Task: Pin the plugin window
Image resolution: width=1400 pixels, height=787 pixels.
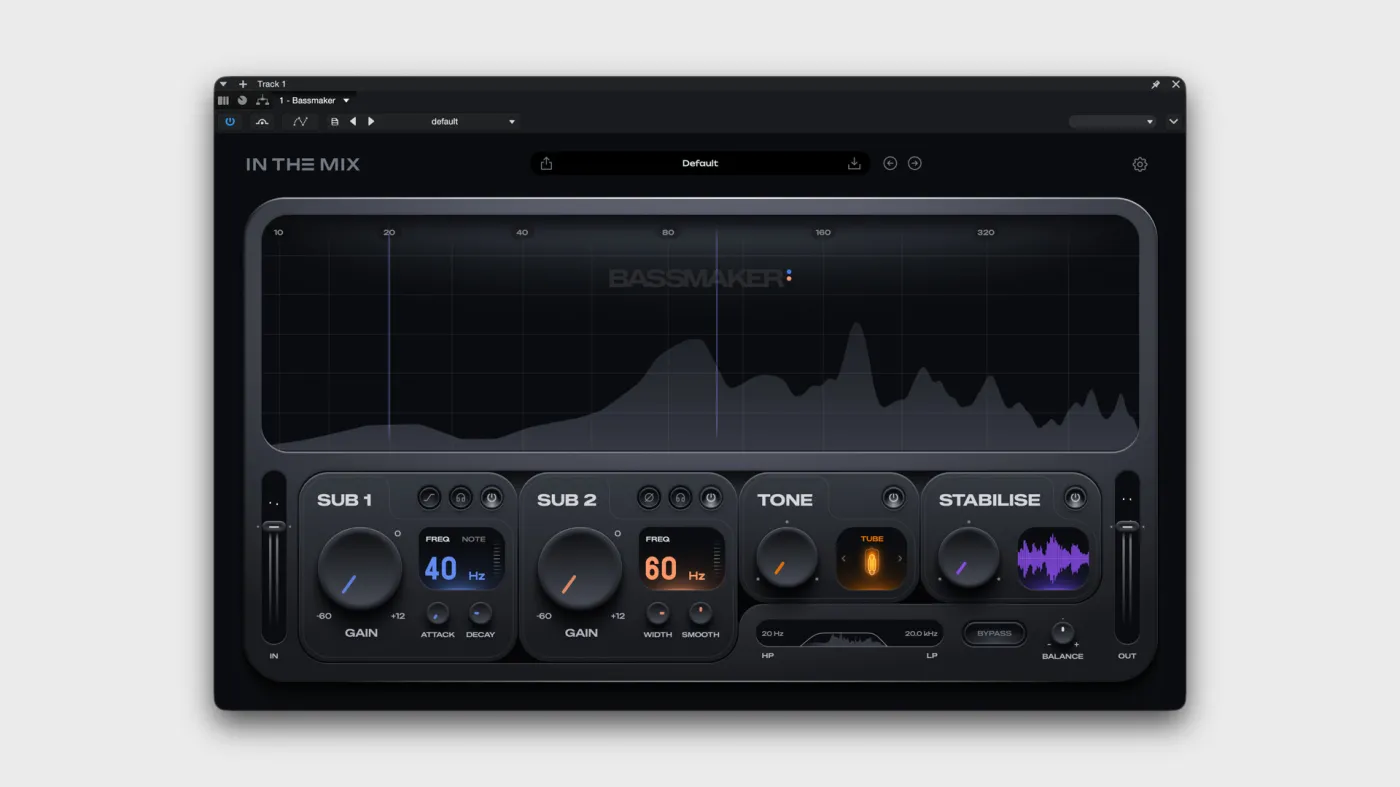Action: coord(1156,85)
